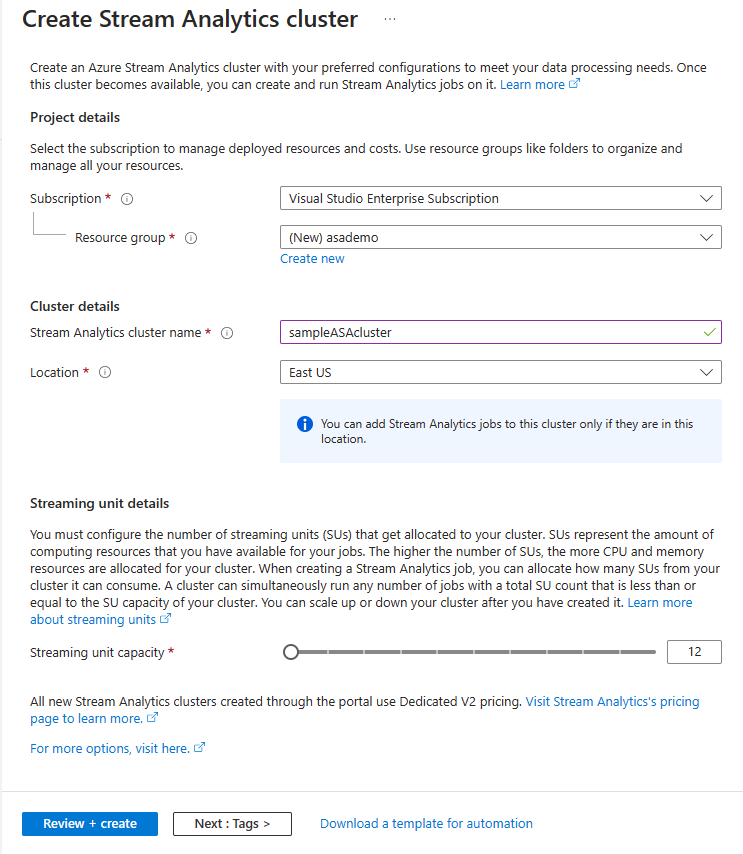Click the blue info icon in the location notice

point(304,424)
